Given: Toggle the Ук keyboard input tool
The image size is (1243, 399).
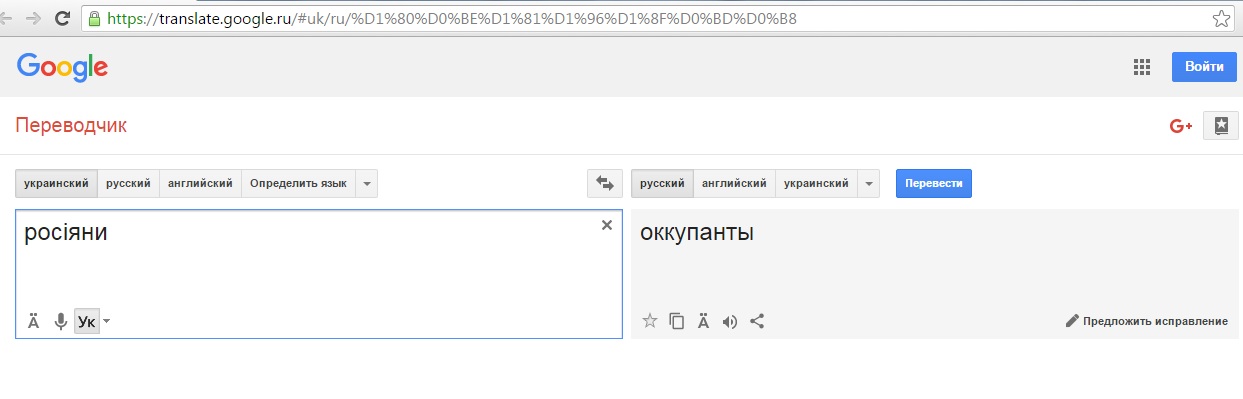Looking at the screenshot, I should [87, 321].
